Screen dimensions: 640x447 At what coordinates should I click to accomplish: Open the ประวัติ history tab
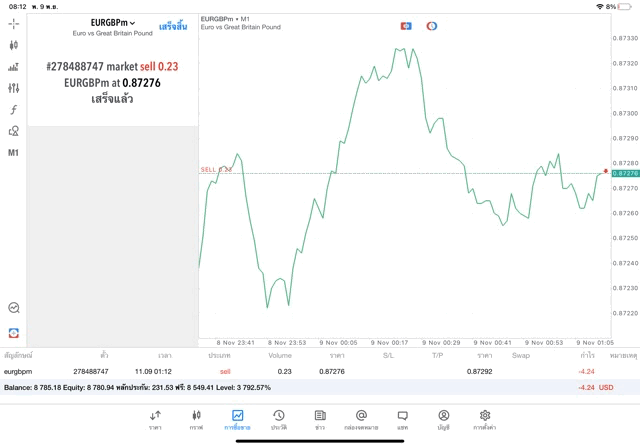(279, 420)
